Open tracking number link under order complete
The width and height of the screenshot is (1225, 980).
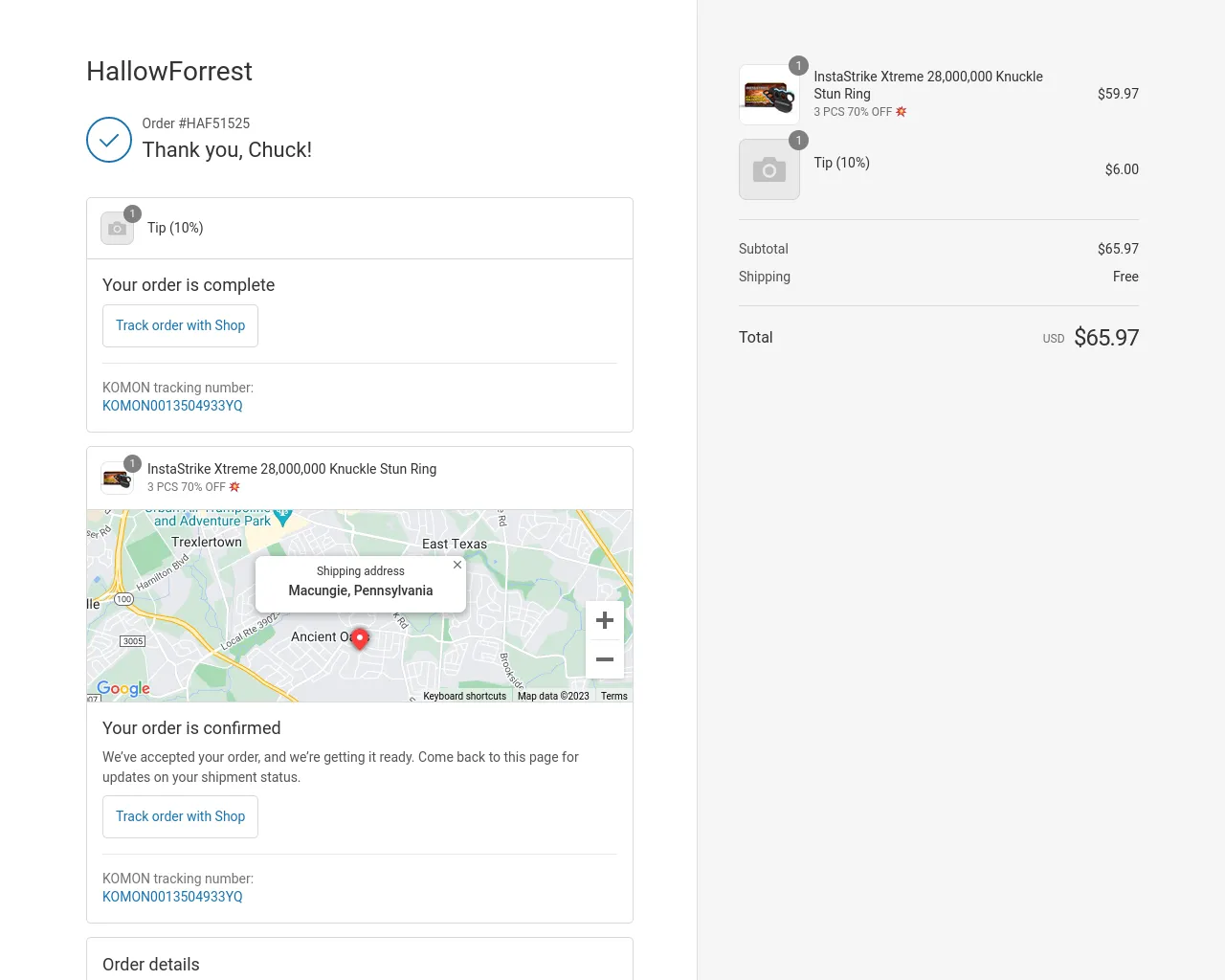tap(172, 406)
